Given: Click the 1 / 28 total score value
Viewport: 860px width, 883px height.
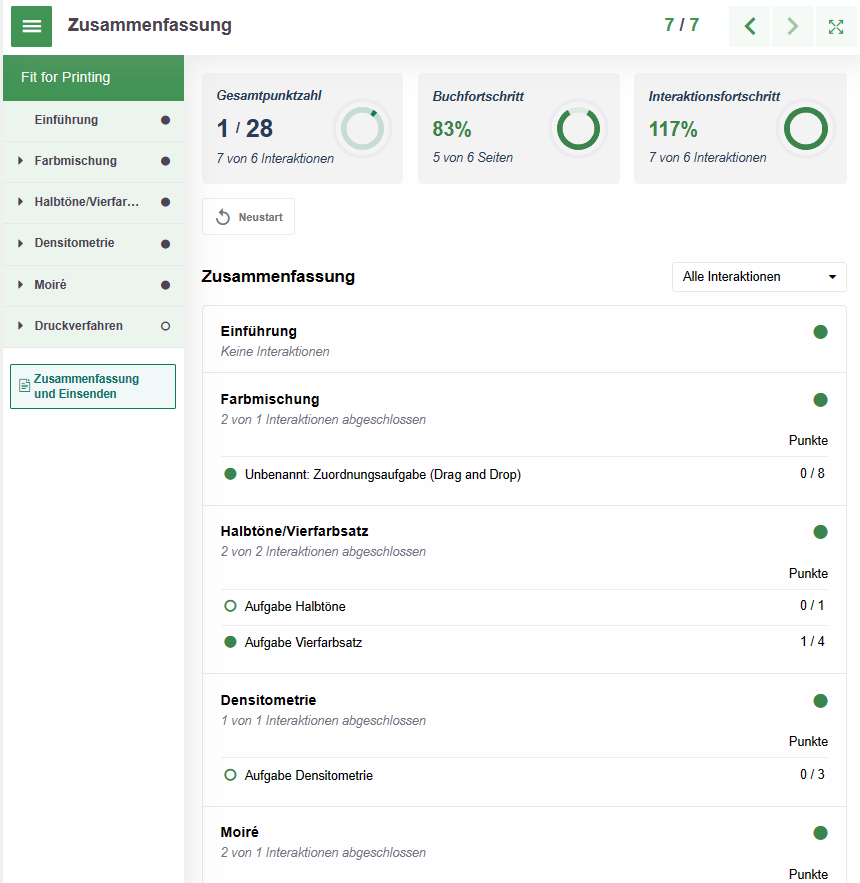Looking at the screenshot, I should [245, 128].
